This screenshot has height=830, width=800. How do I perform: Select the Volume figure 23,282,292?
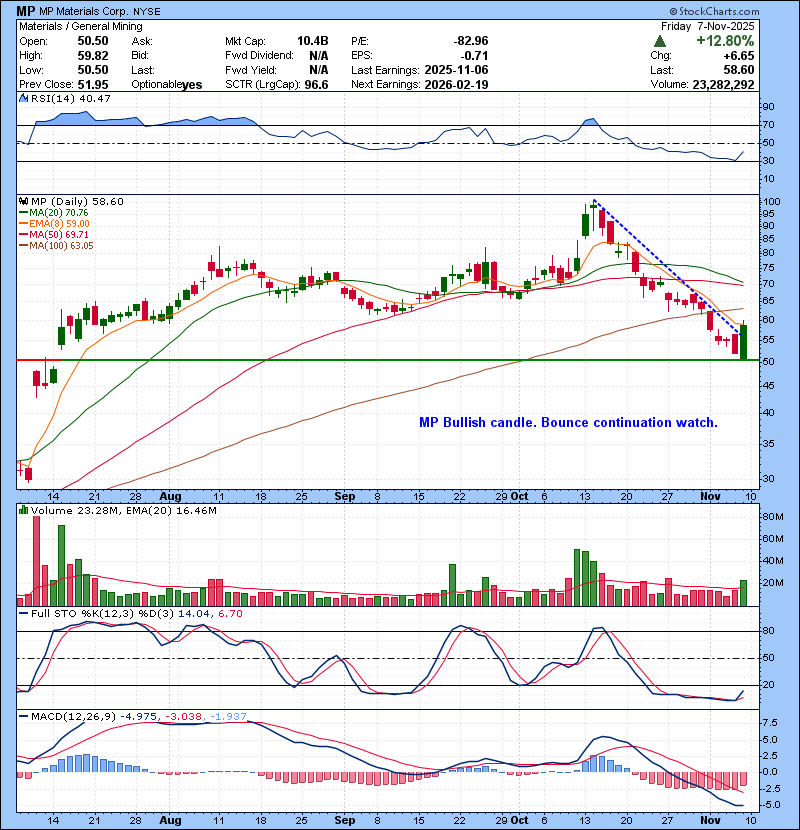pos(723,85)
